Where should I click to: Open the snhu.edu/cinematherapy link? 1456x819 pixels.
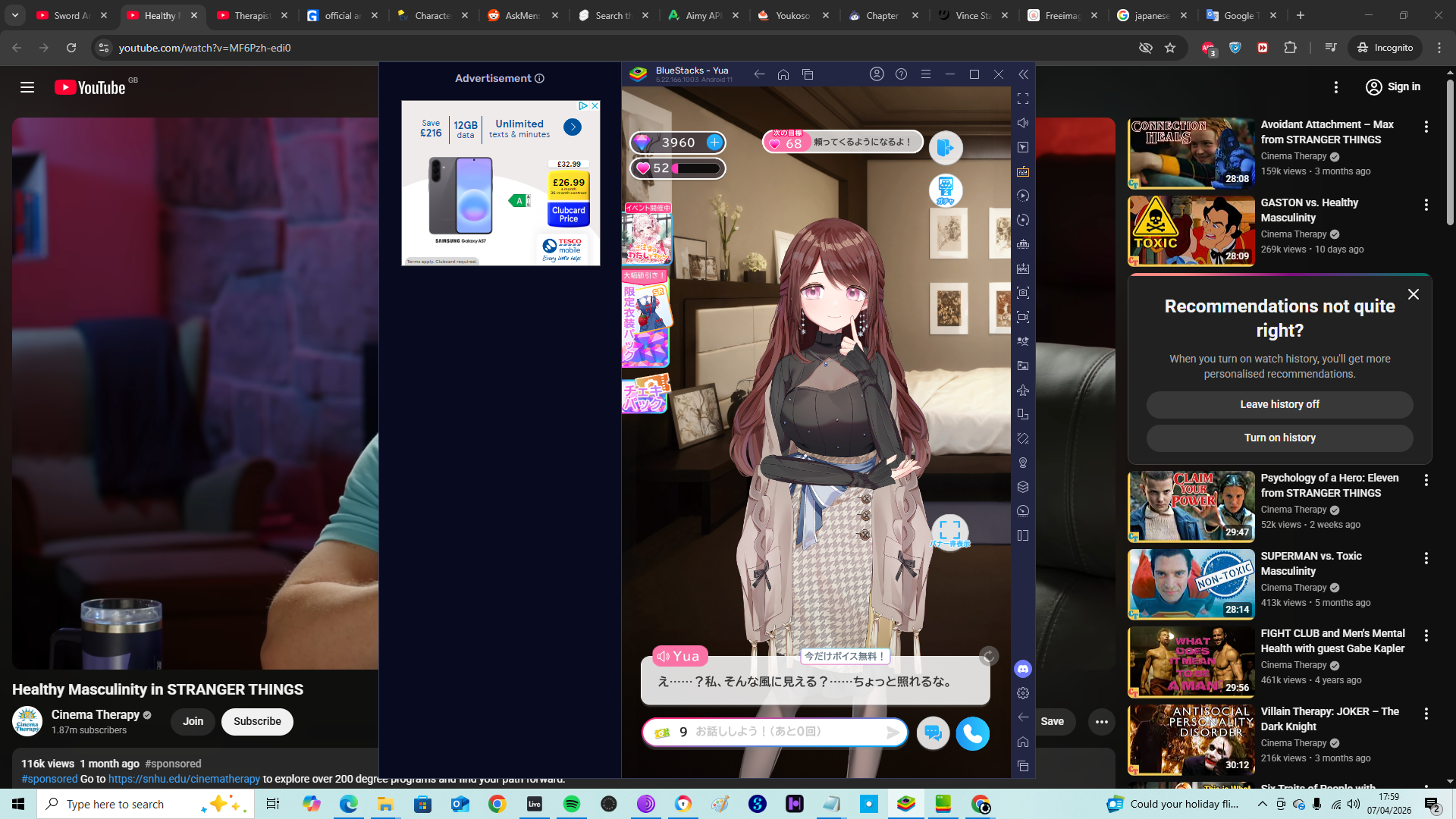184,779
